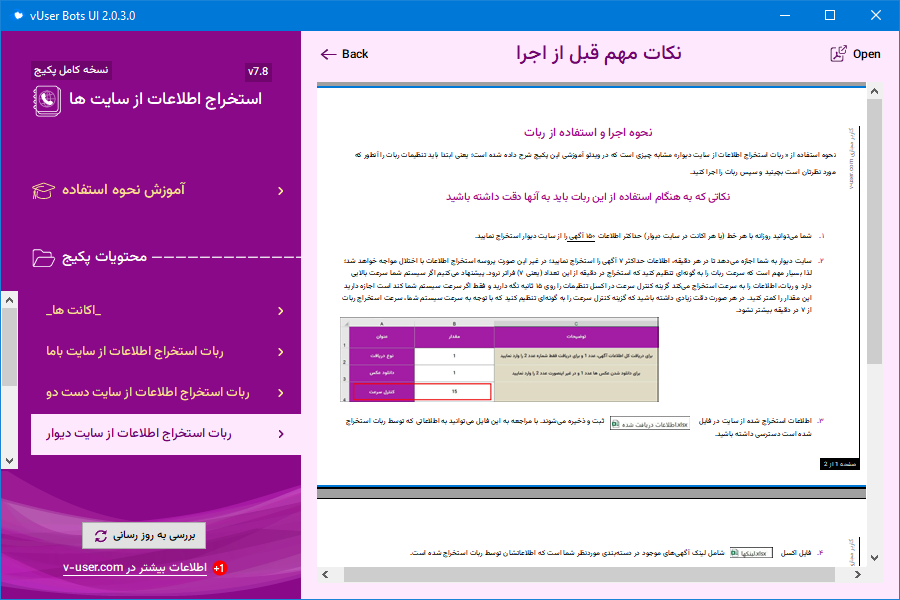The height and width of the screenshot is (600, 900).
Task: Select ربات استخراج اطلاعات از سایت دست دو
Action: point(166,393)
